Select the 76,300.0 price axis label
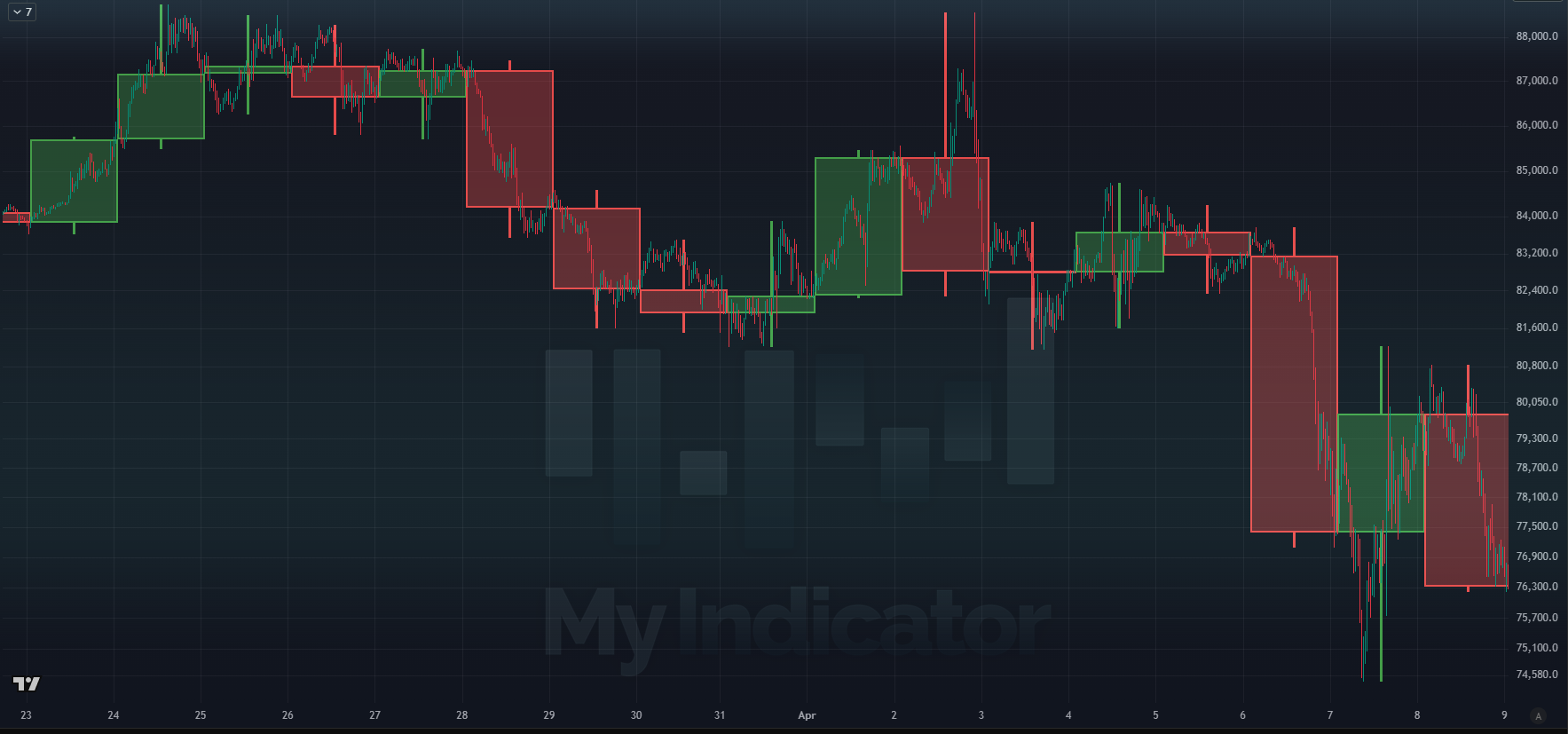The image size is (1568, 734). tap(1537, 587)
